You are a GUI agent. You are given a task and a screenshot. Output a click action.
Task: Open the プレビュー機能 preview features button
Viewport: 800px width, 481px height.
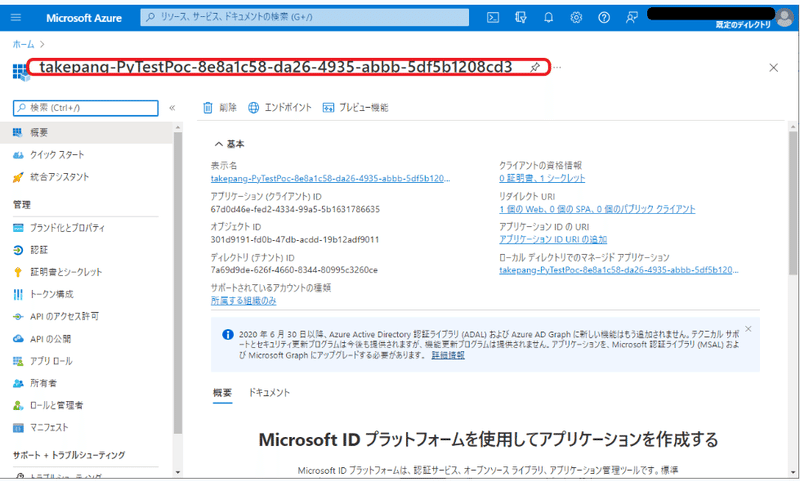[x=356, y=107]
